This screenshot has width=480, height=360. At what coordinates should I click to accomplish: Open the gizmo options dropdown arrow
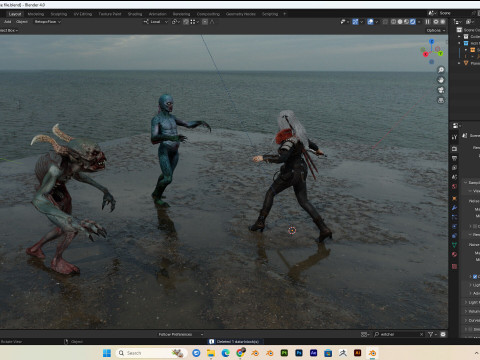tap(362, 22)
